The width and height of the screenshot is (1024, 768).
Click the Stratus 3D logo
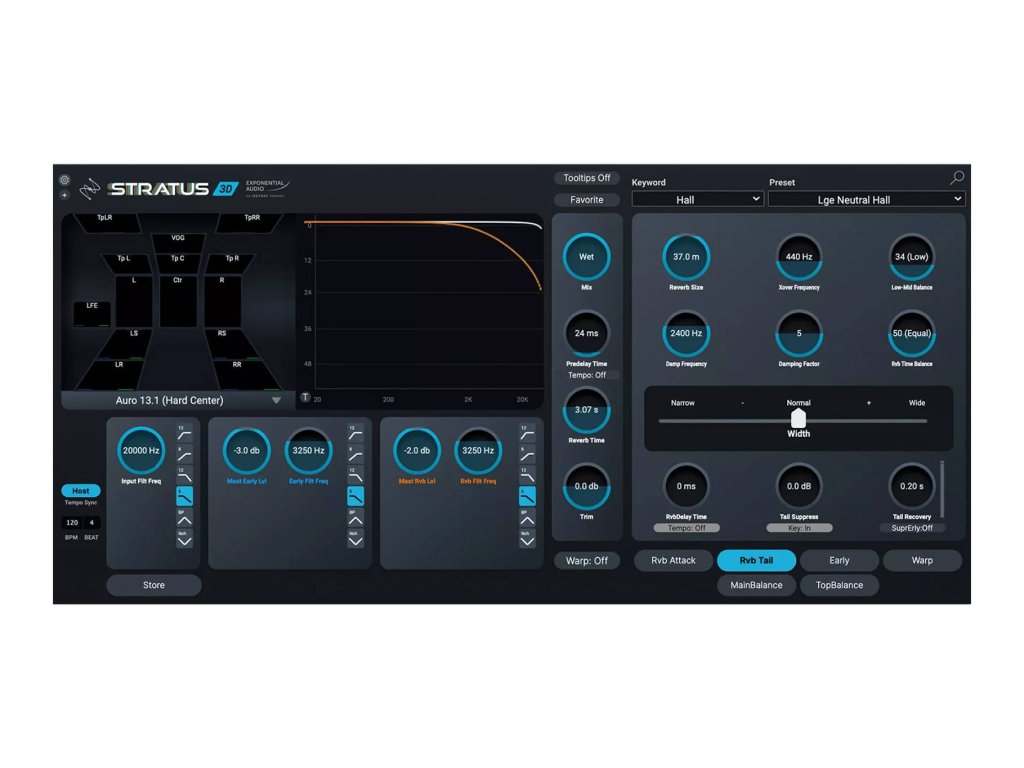coord(174,189)
